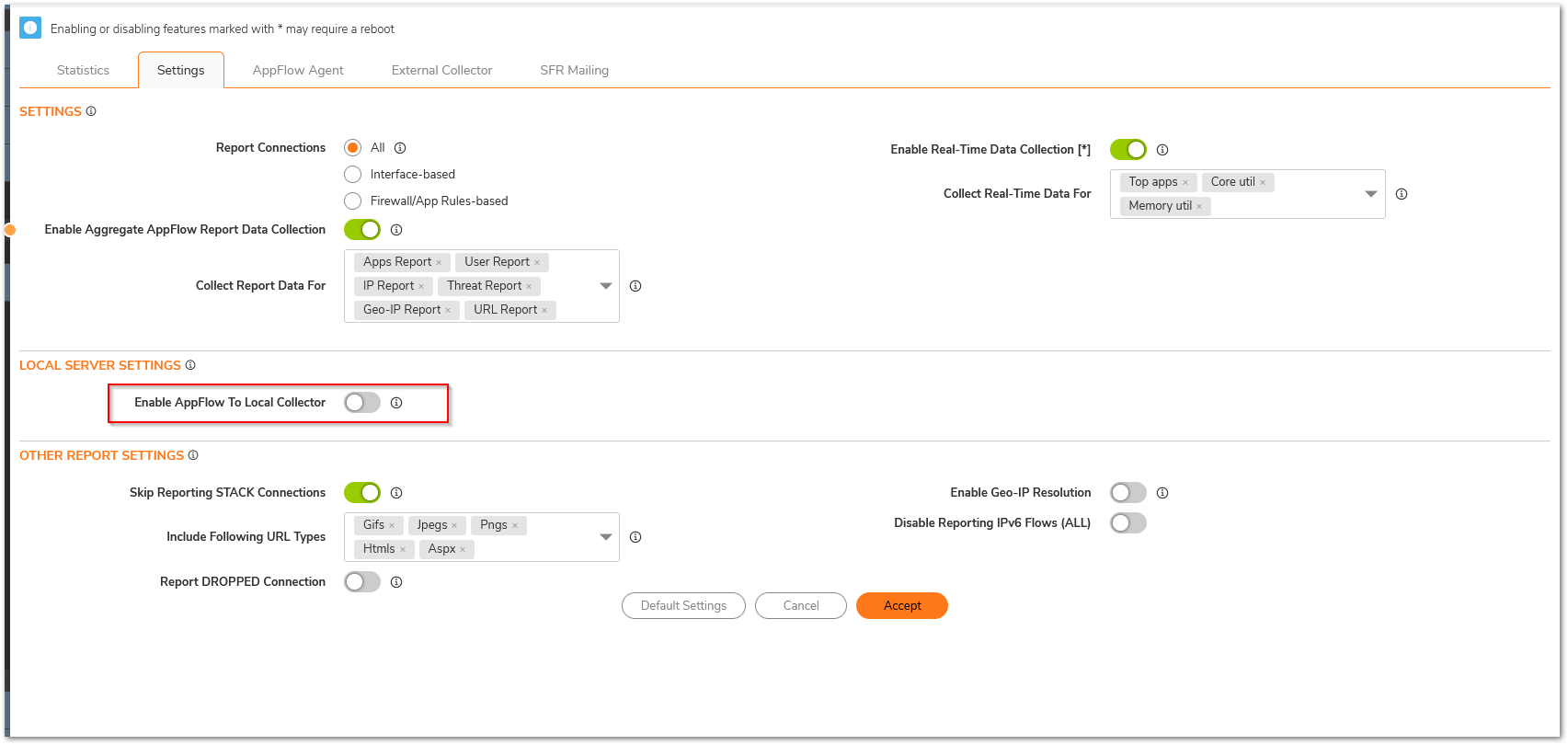The image size is (1568, 745).
Task: Click info icon for Collect Real-Time Data For
Action: tap(1402, 194)
